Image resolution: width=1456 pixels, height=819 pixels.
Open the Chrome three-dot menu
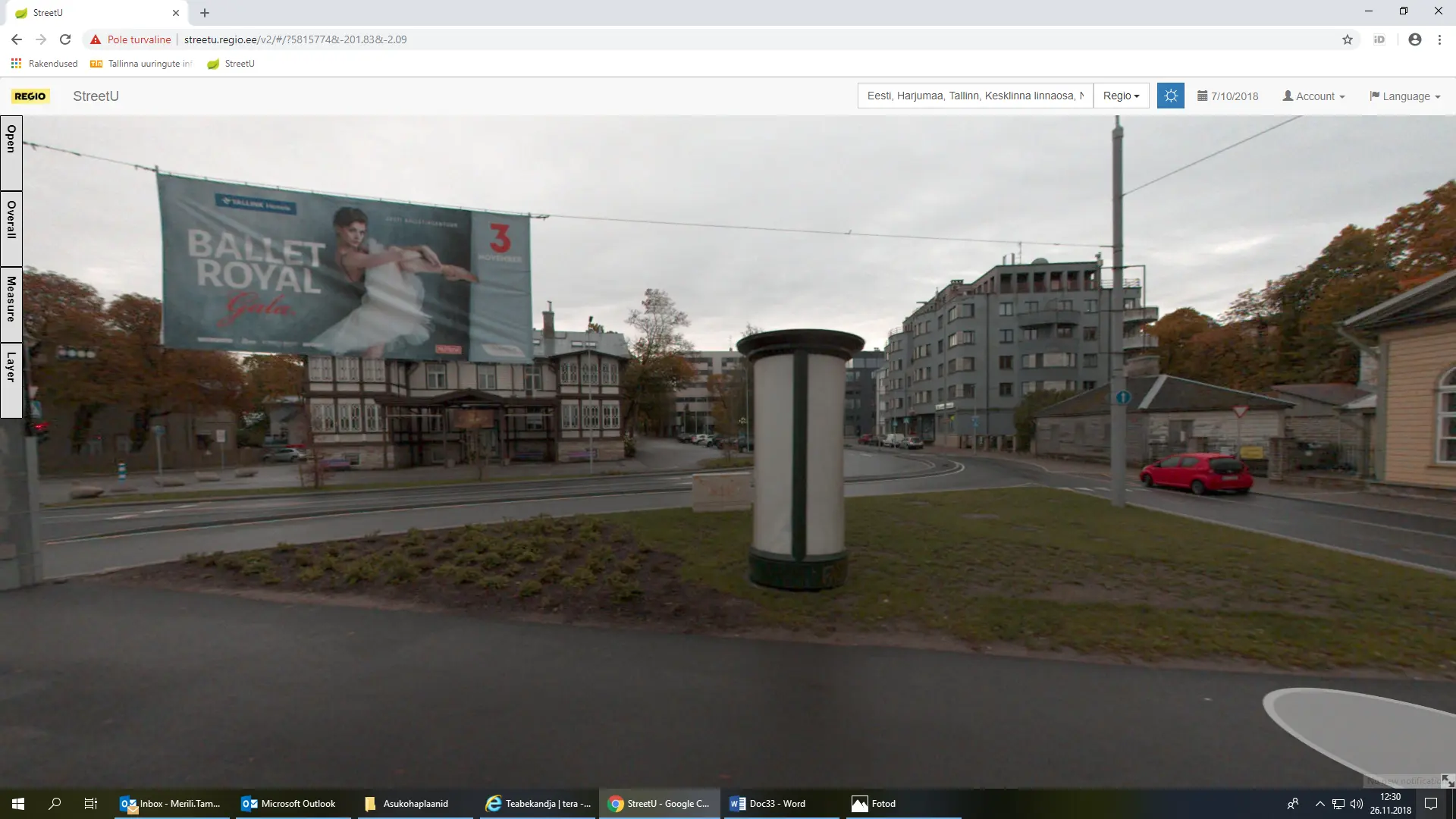(x=1439, y=39)
